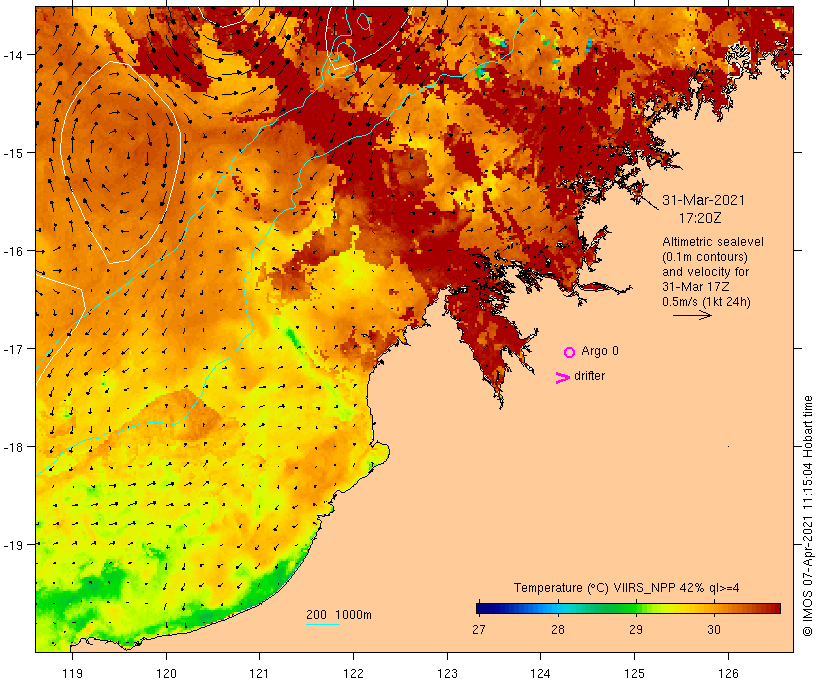The image size is (820, 680).
Task: Click the 'and velocity for' text
Action: click(x=705, y=272)
